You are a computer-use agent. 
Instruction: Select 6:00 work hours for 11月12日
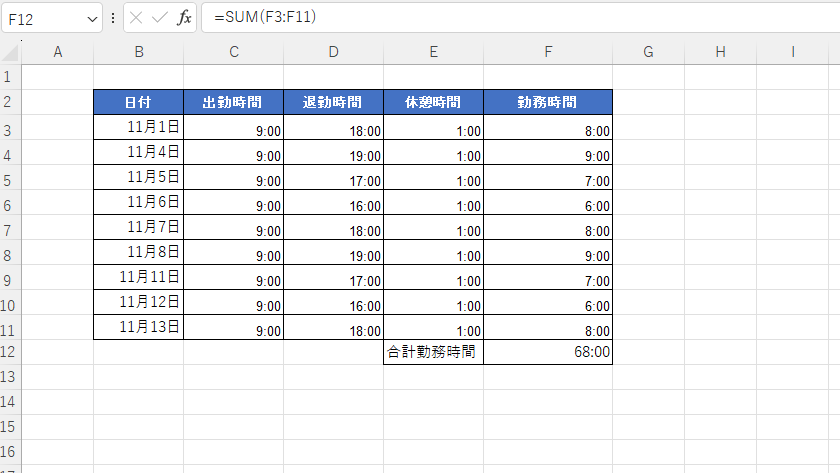pos(548,302)
